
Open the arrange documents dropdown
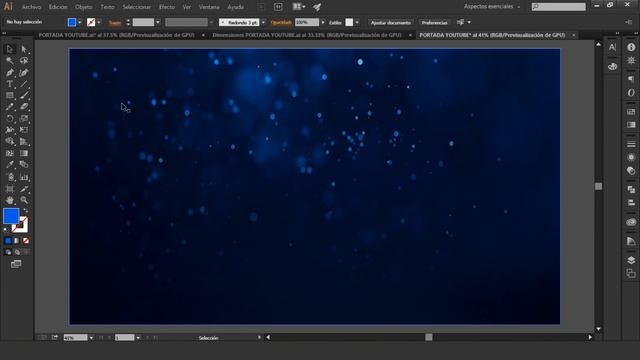click(299, 7)
